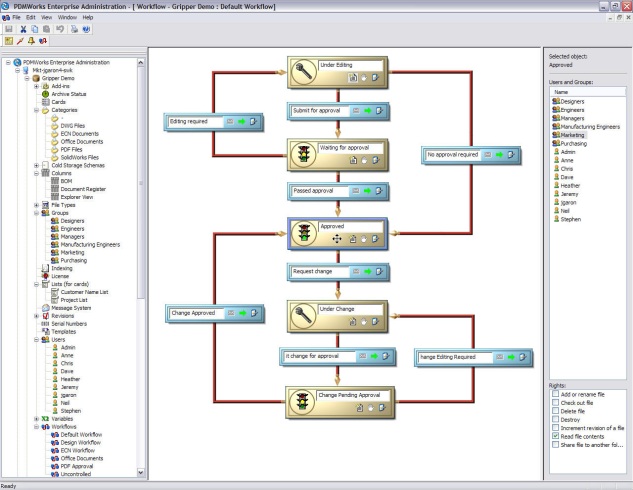Collapse the Groups tree node
The height and width of the screenshot is (490, 633).
pyautogui.click(x=36, y=213)
